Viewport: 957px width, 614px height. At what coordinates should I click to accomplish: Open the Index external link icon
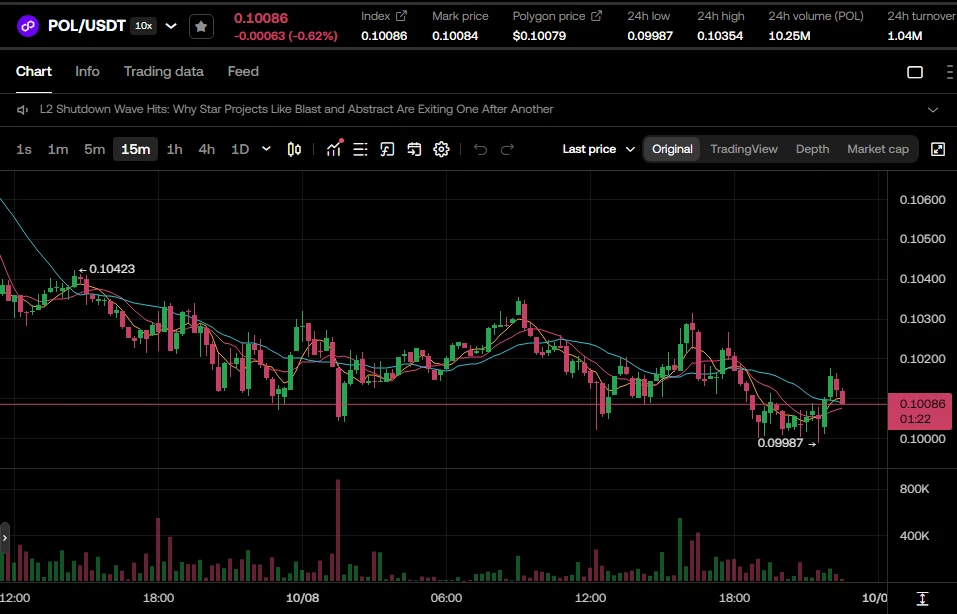click(401, 16)
